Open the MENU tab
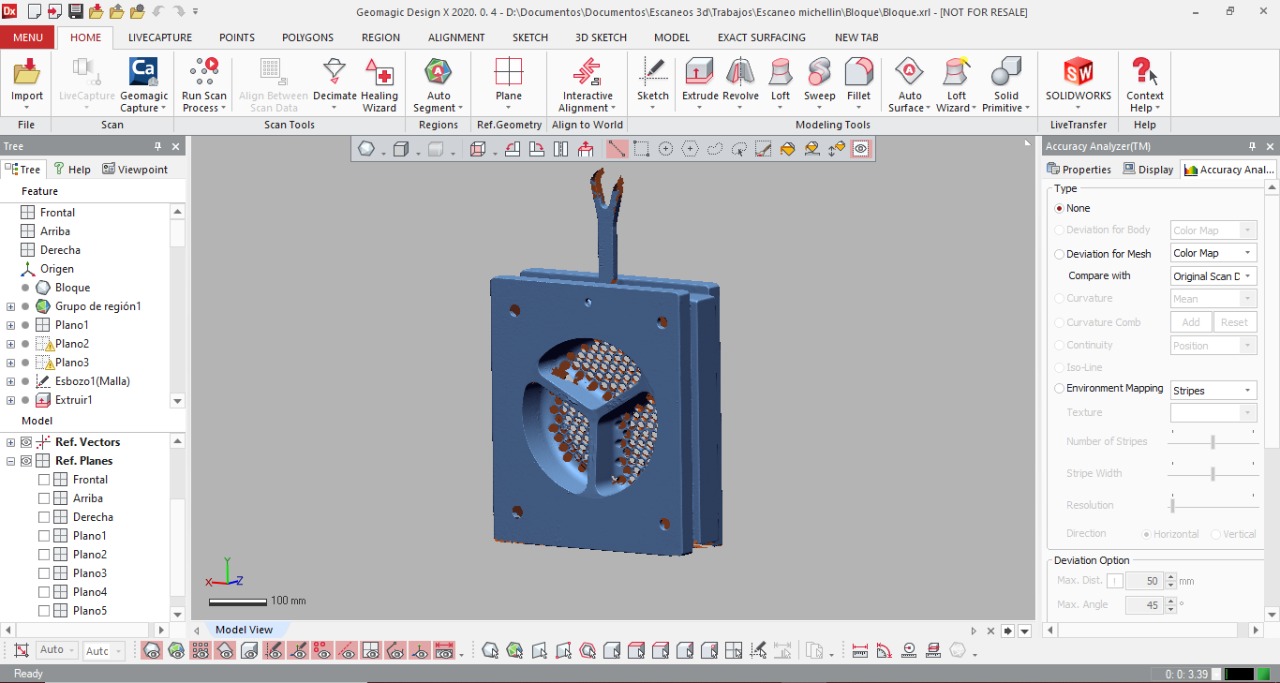This screenshot has width=1280, height=683. [28, 37]
